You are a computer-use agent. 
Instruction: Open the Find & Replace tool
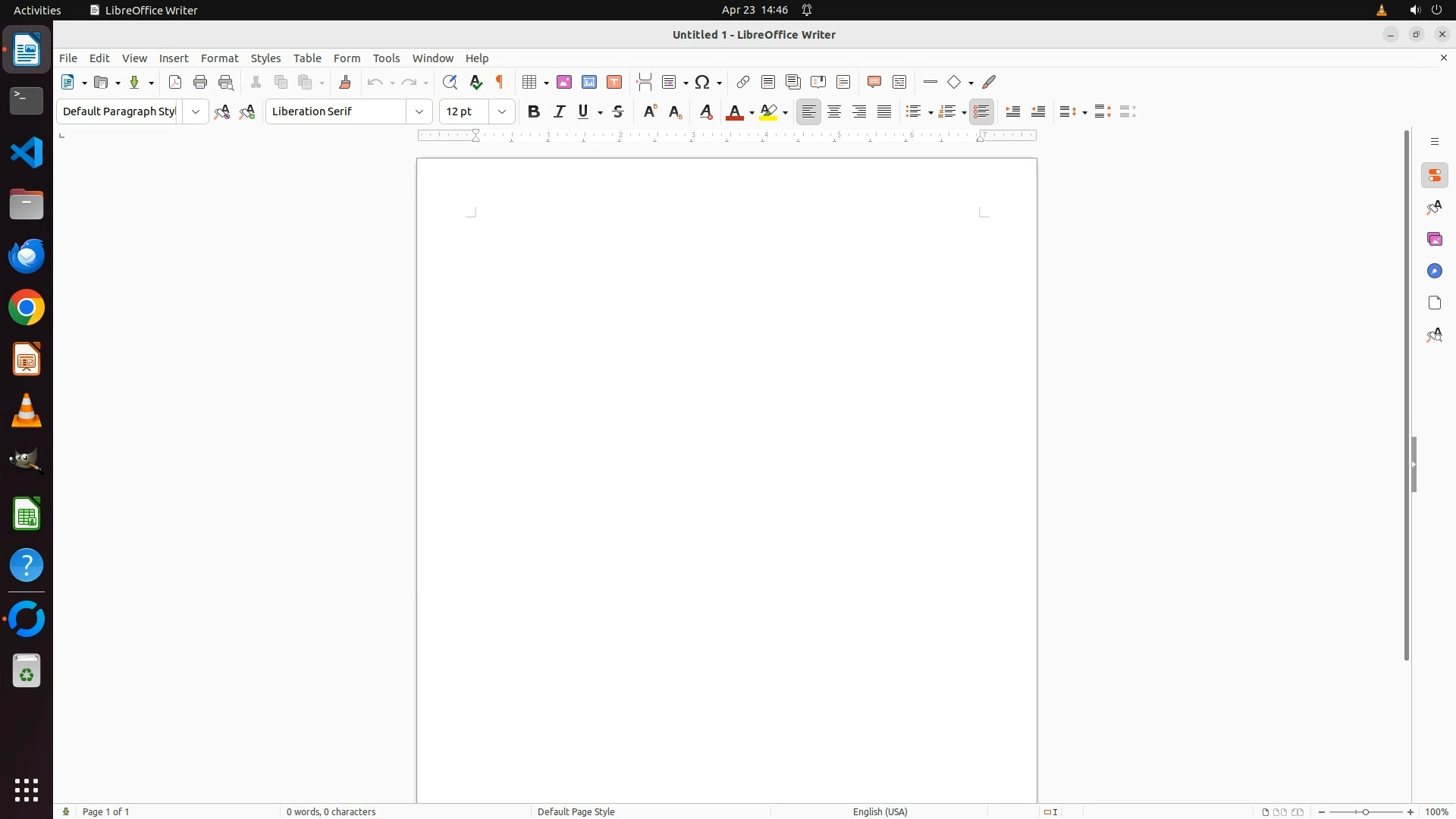[x=450, y=83]
